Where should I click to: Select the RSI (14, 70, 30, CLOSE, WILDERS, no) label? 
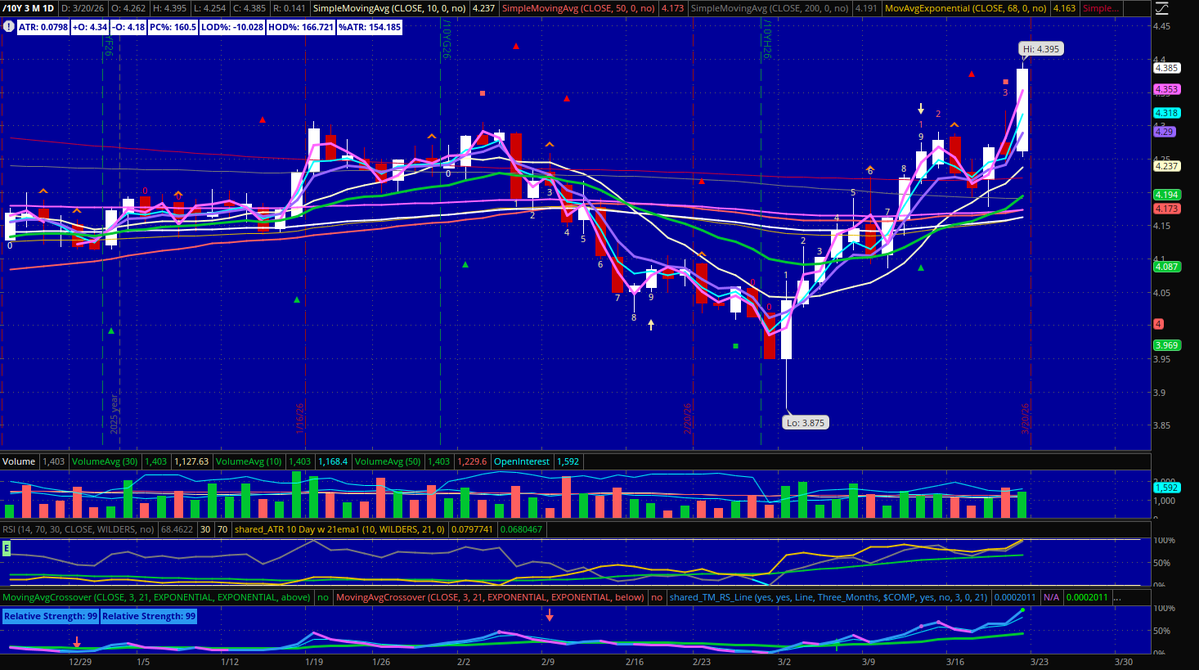tap(78, 529)
